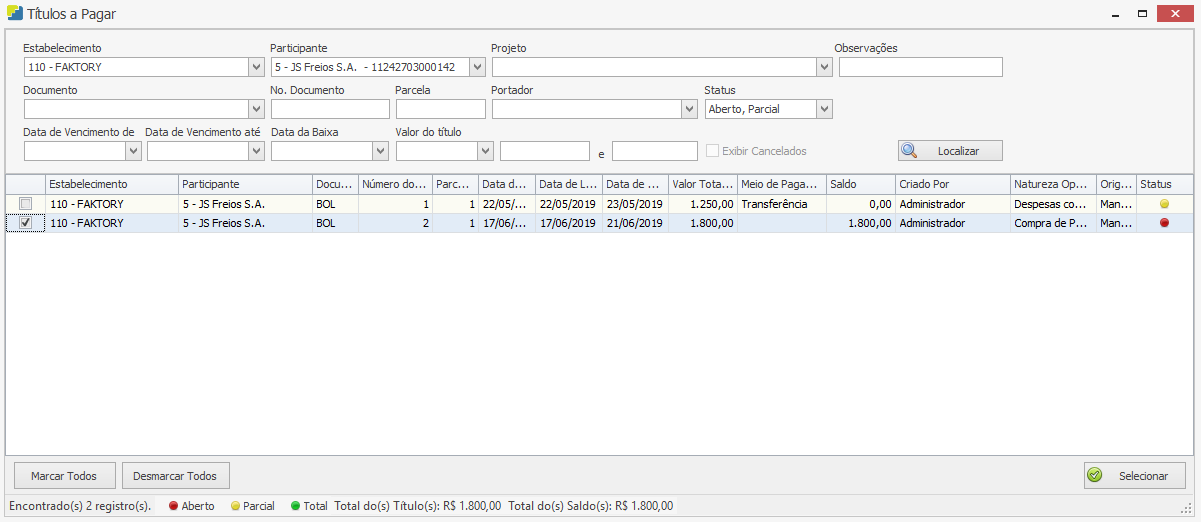Click the Criado Por column header

pos(952,185)
